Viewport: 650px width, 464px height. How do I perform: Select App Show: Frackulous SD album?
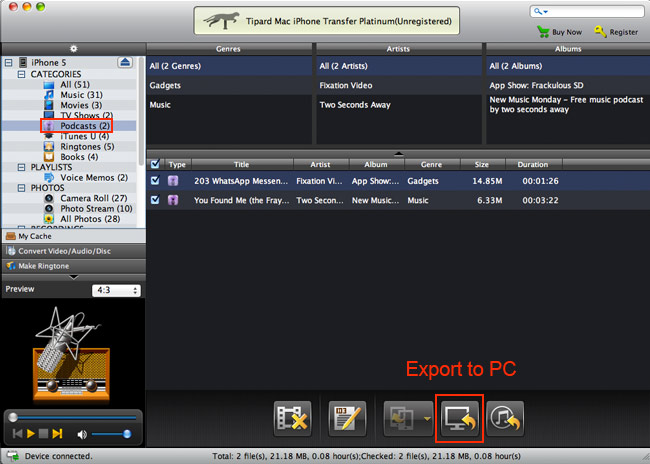568,85
